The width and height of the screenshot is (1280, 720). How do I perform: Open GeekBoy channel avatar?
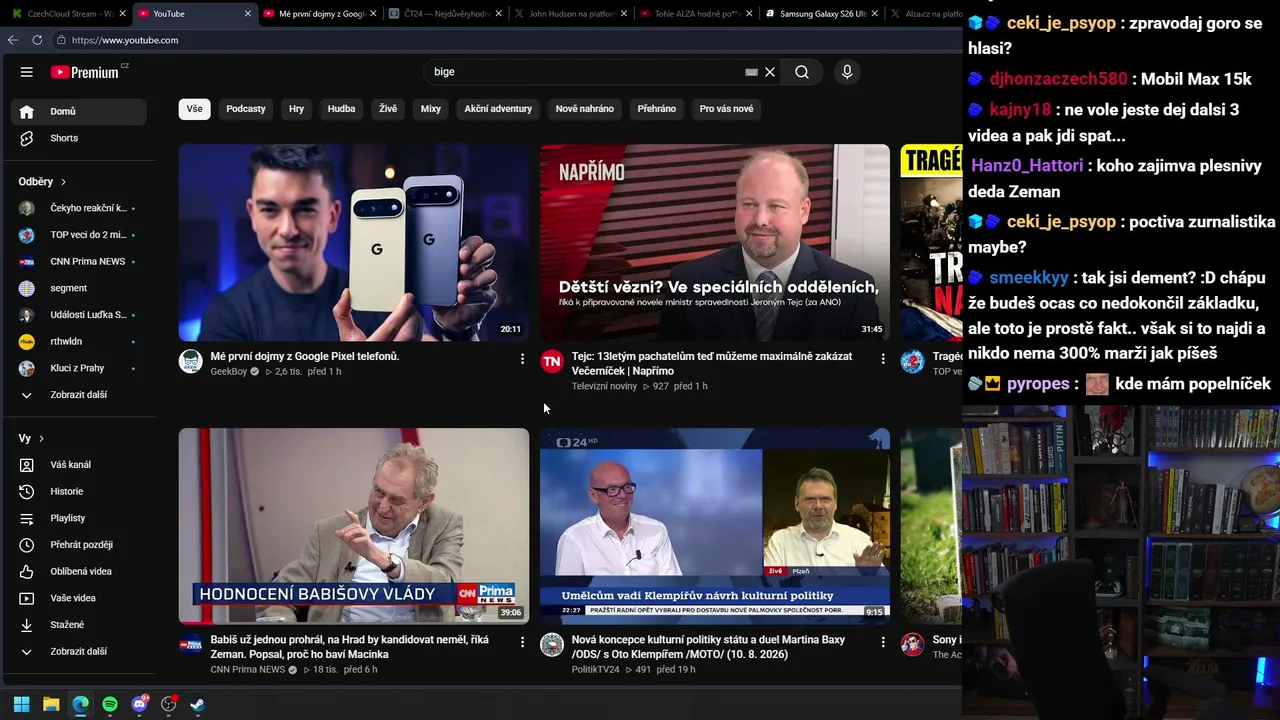[191, 361]
